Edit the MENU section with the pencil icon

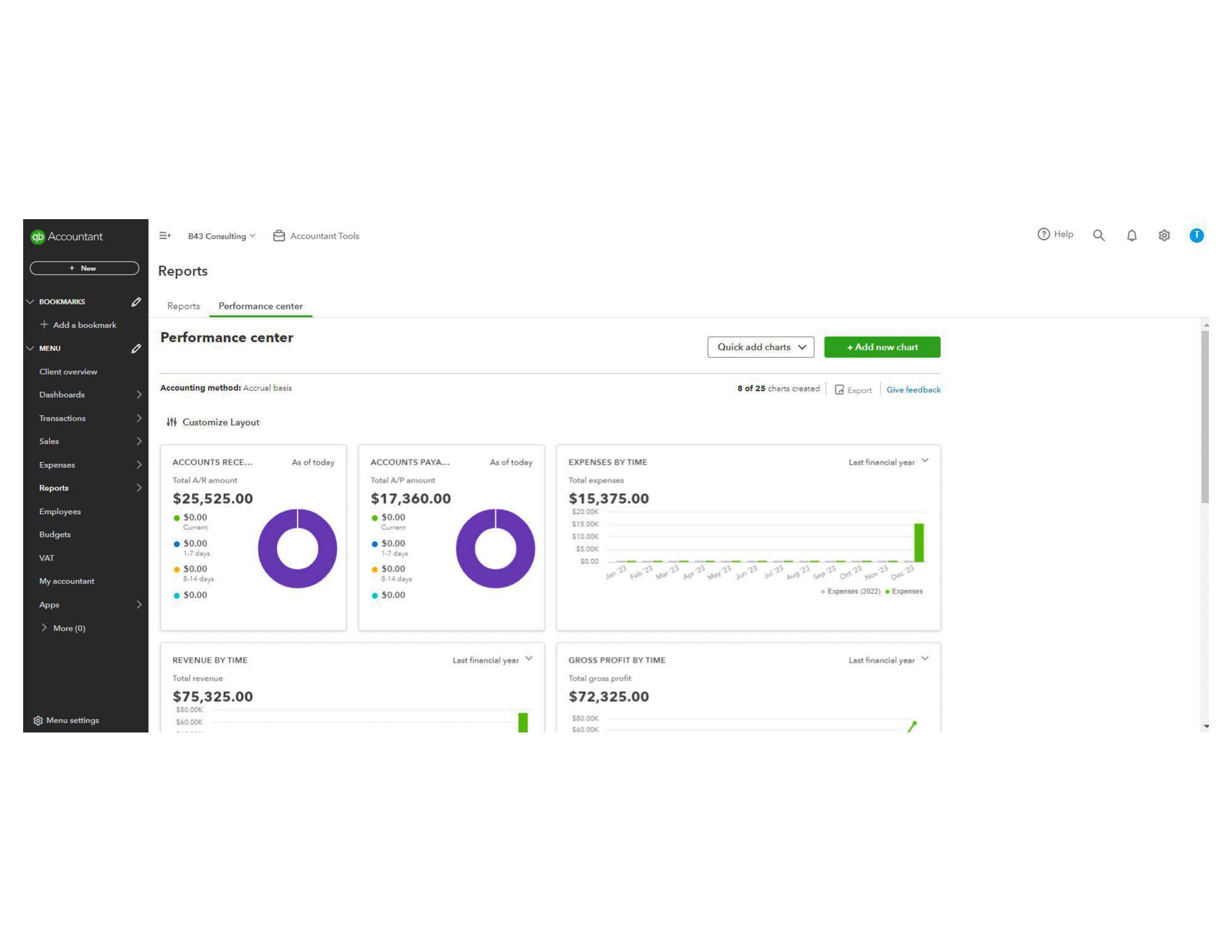point(136,349)
